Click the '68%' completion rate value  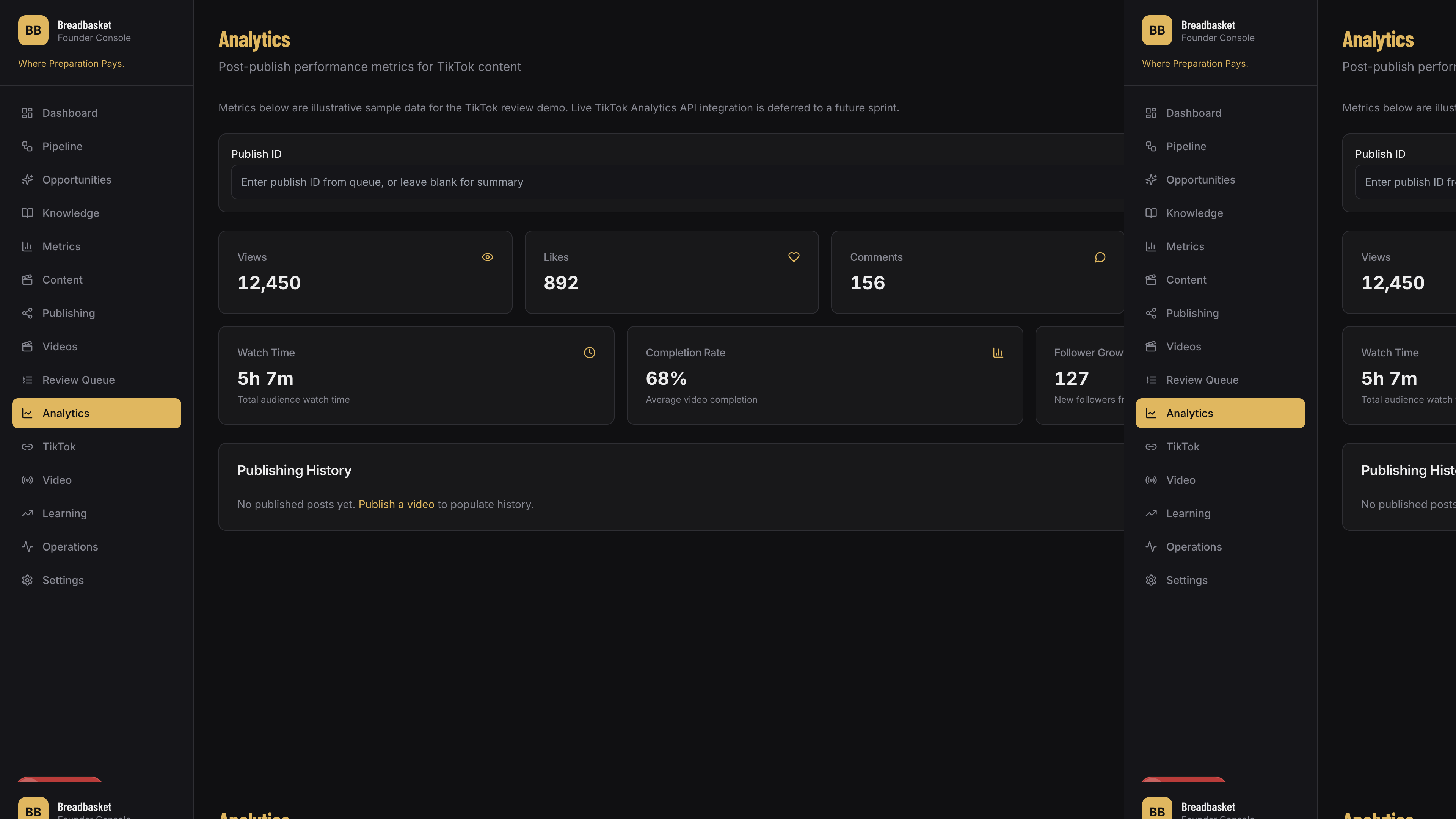tap(666, 378)
